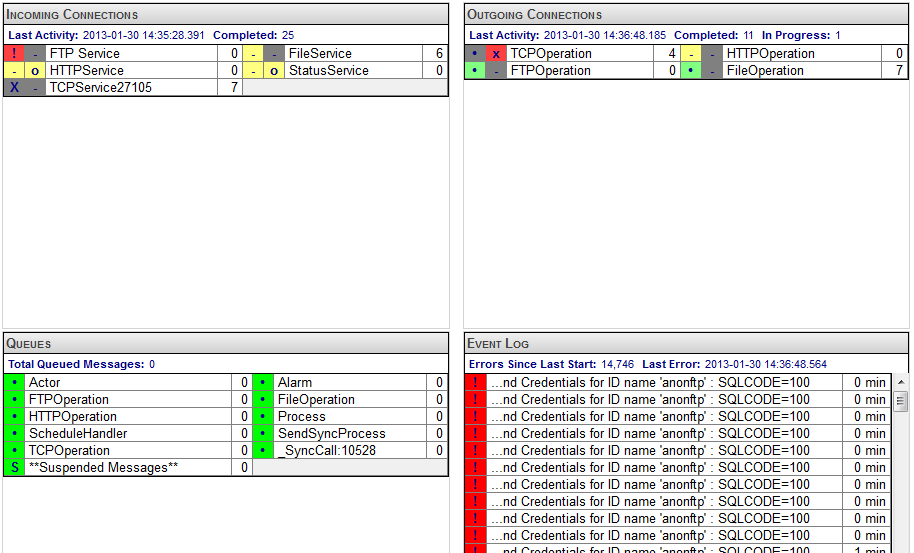Click the green S icon for Suspended Messages
This screenshot has height=553, width=914.
point(14,468)
